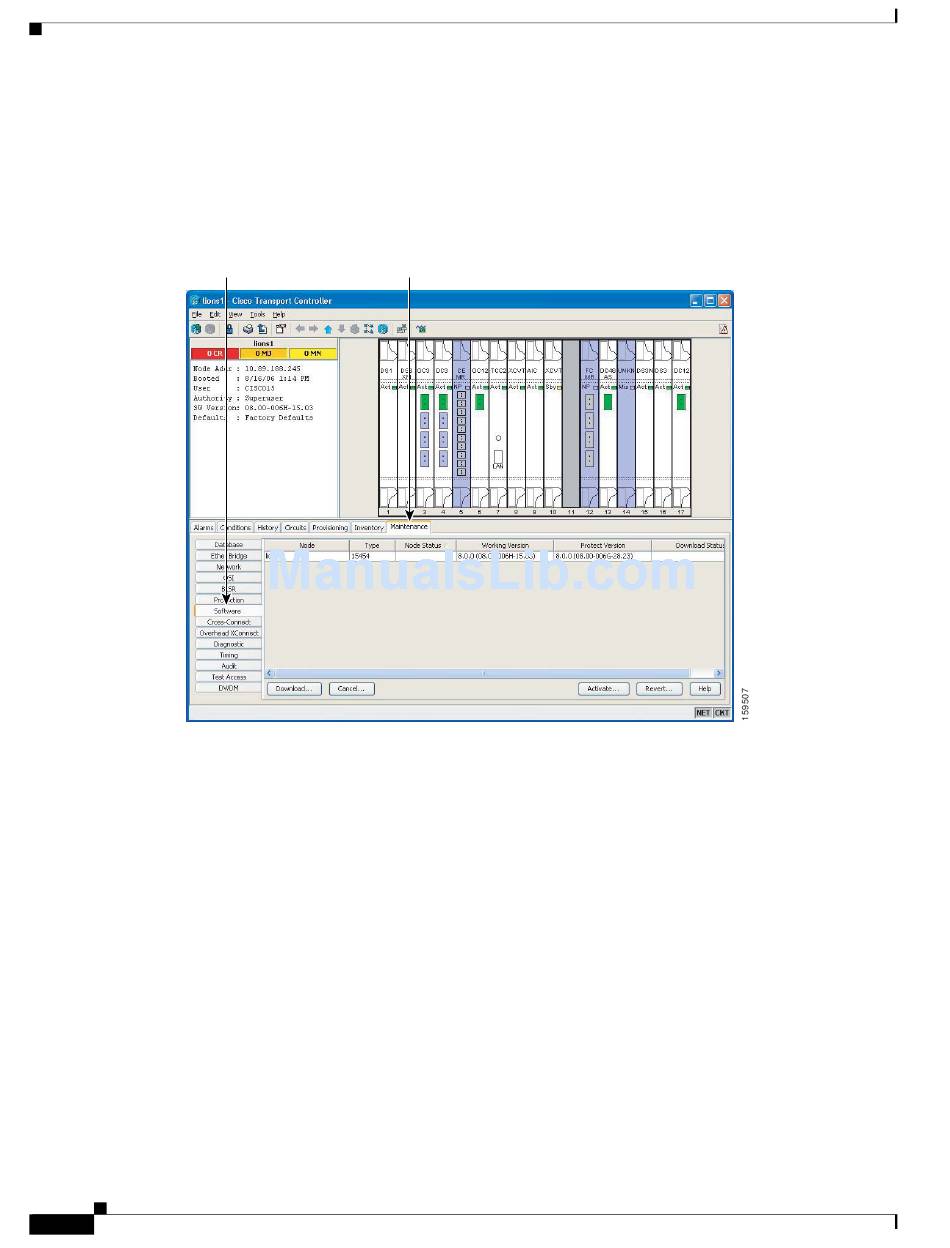Click the yellow MN alarm count box
The image size is (950, 1248).
pyautogui.click(x=313, y=353)
